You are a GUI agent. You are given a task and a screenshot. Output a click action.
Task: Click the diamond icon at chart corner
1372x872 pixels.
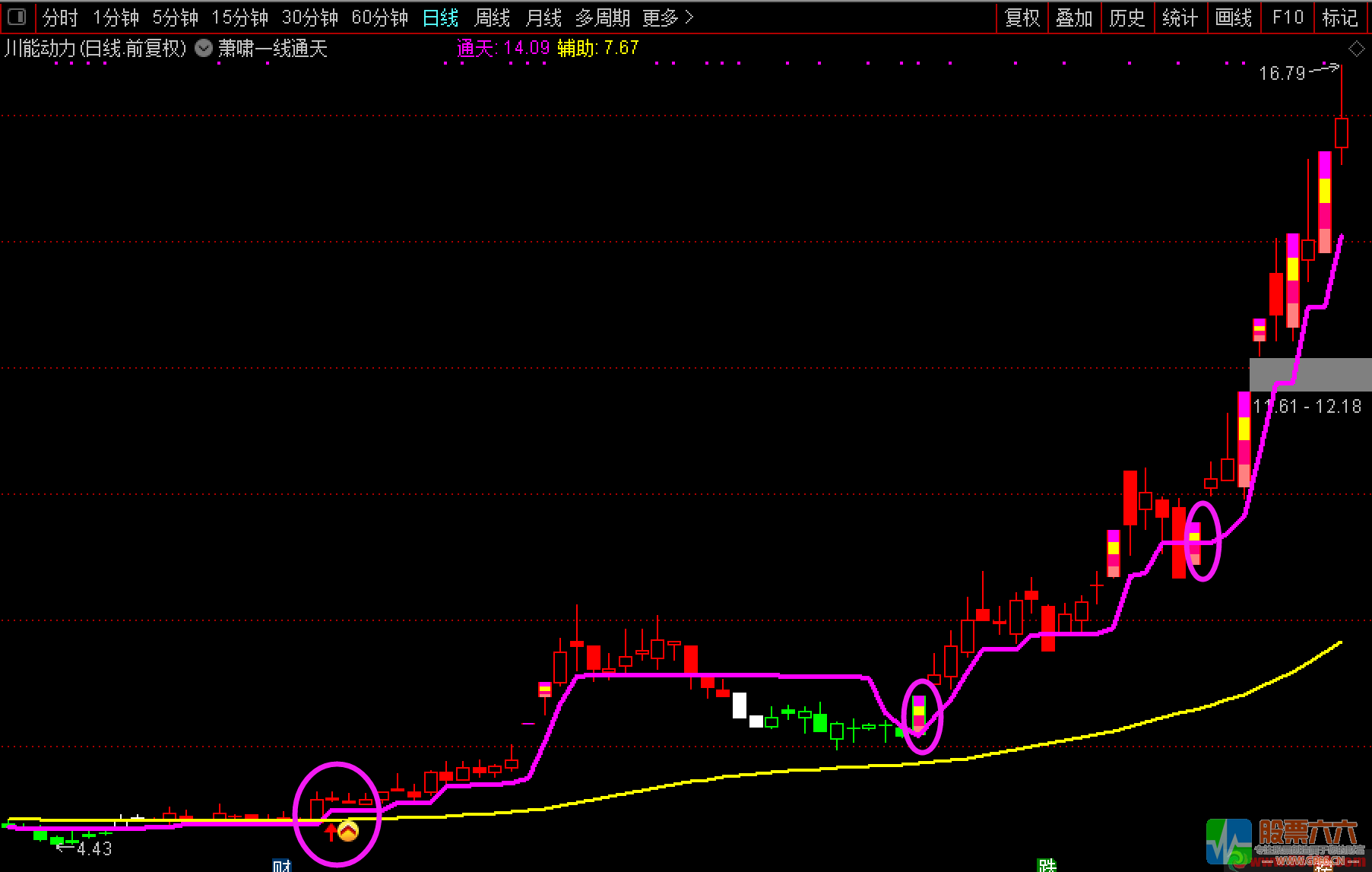point(1356,49)
